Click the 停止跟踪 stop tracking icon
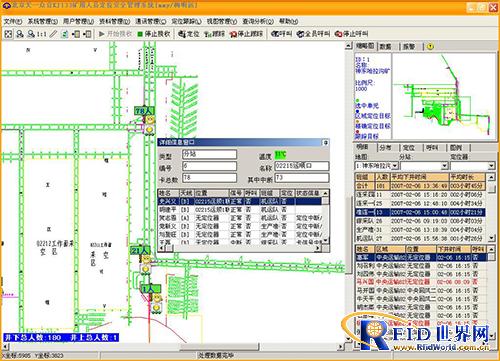The width and height of the screenshot is (500, 361). [233, 34]
